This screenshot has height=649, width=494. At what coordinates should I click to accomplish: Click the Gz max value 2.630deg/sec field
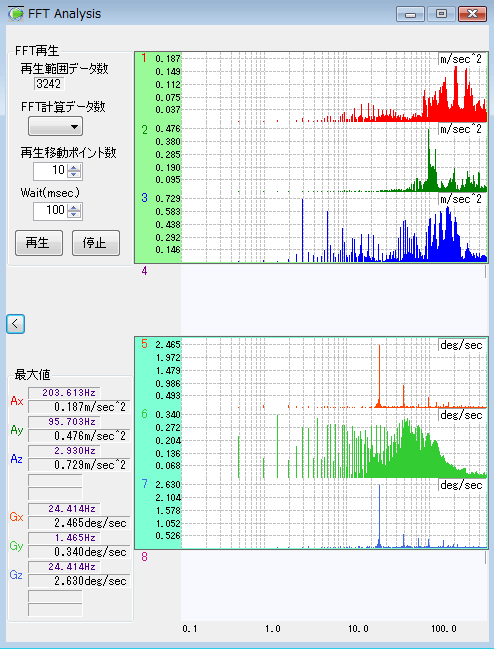tap(79, 581)
